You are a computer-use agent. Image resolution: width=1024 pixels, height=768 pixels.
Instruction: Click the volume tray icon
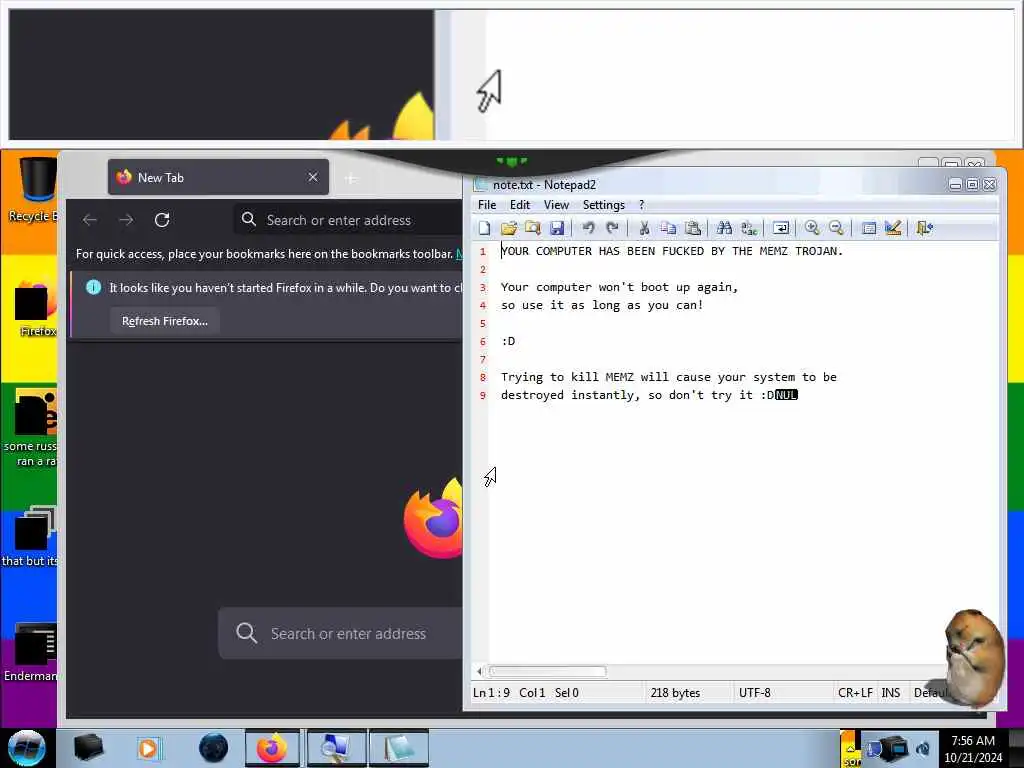click(x=923, y=748)
